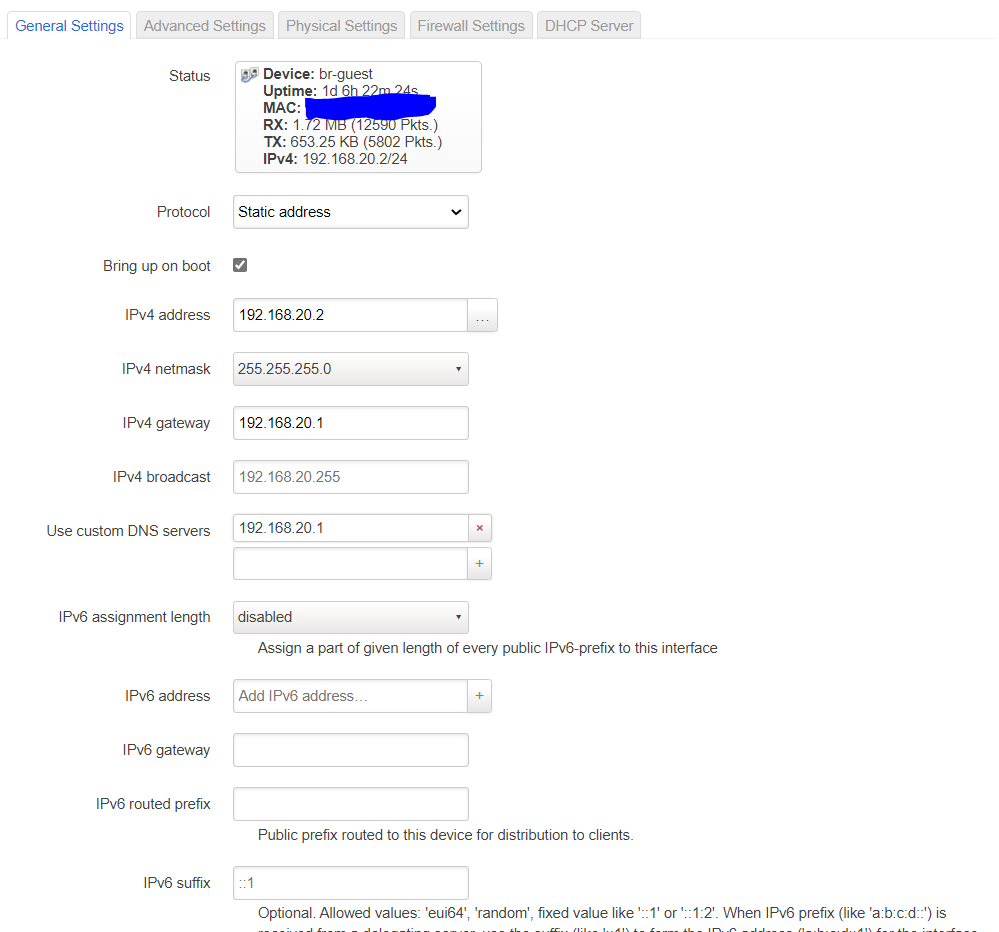The height and width of the screenshot is (932, 999).
Task: Add a new custom DNS server entry
Action: (479, 564)
